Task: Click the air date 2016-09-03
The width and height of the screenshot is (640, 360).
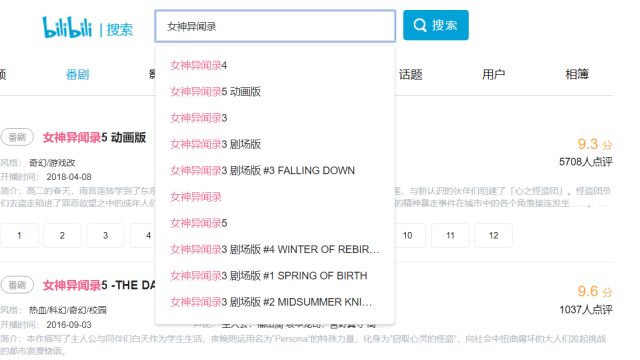Action: click(69, 325)
